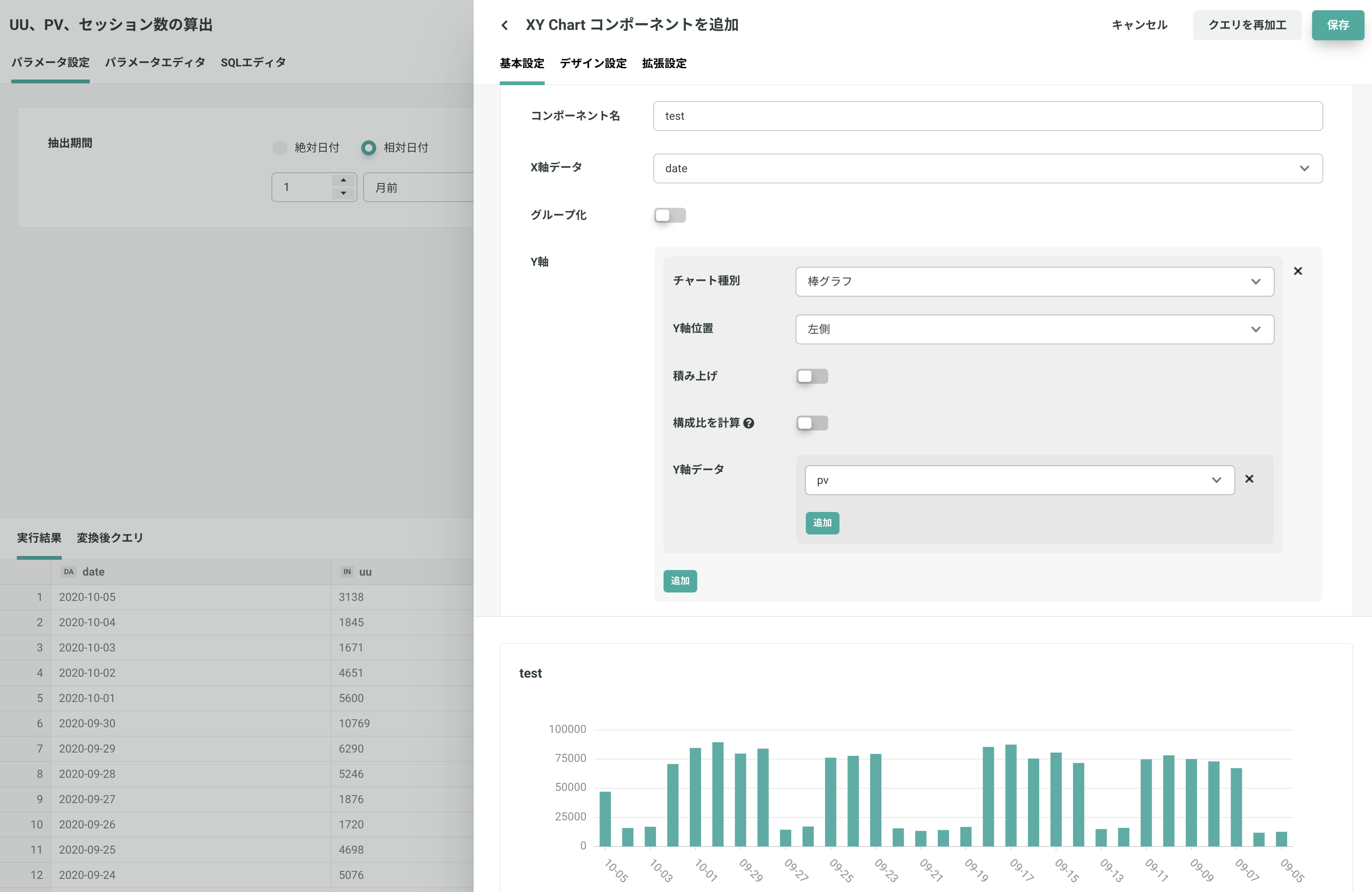The height and width of the screenshot is (892, 1372).
Task: Focus the コンポーネント名 input field
Action: [x=987, y=116]
